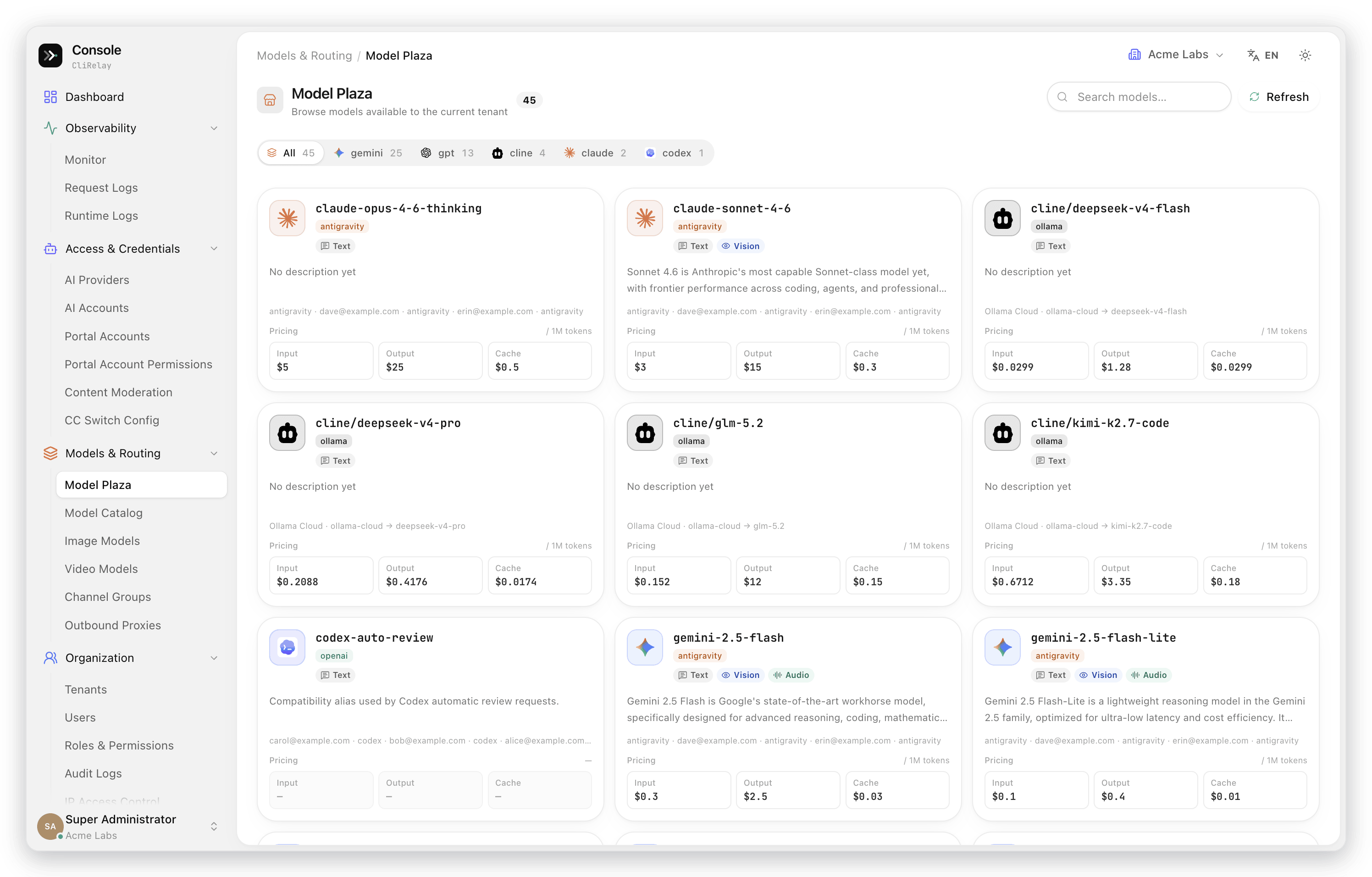
Task: Open Roles & Permissions page
Action: pyautogui.click(x=119, y=746)
